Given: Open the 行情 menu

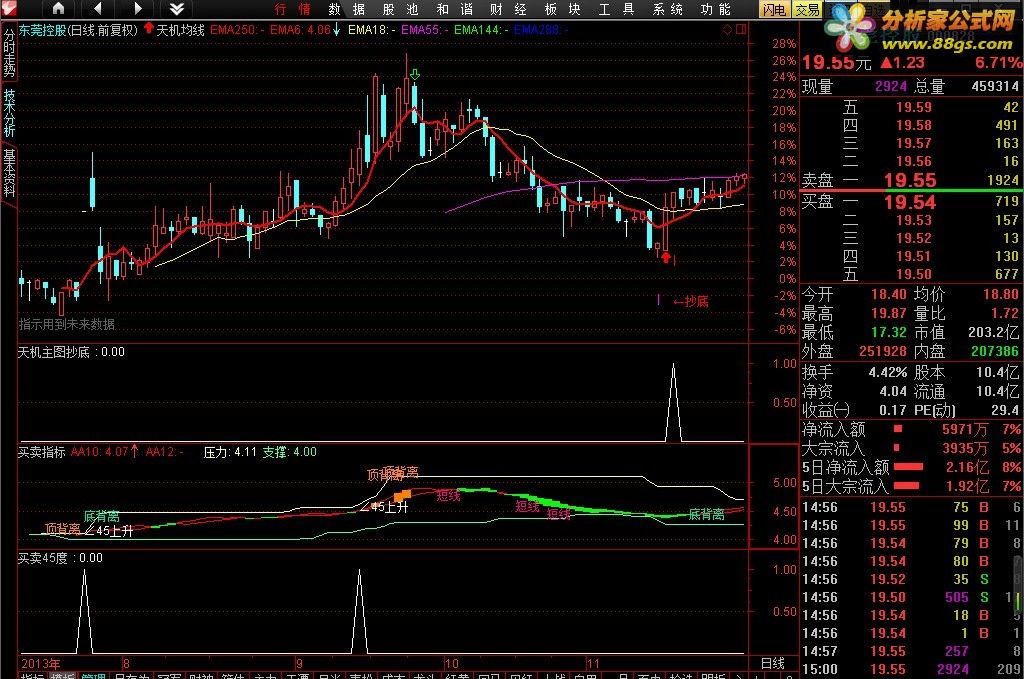Looking at the screenshot, I should (292, 9).
